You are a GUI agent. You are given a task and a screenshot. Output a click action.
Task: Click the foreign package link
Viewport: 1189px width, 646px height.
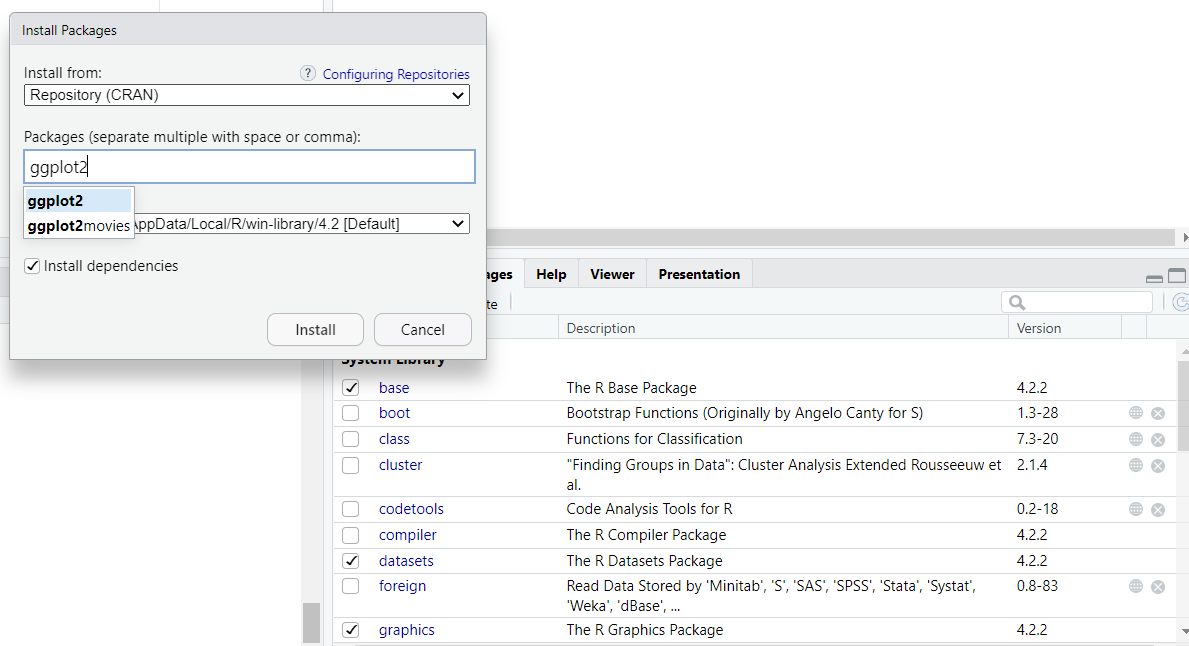[x=403, y=586]
